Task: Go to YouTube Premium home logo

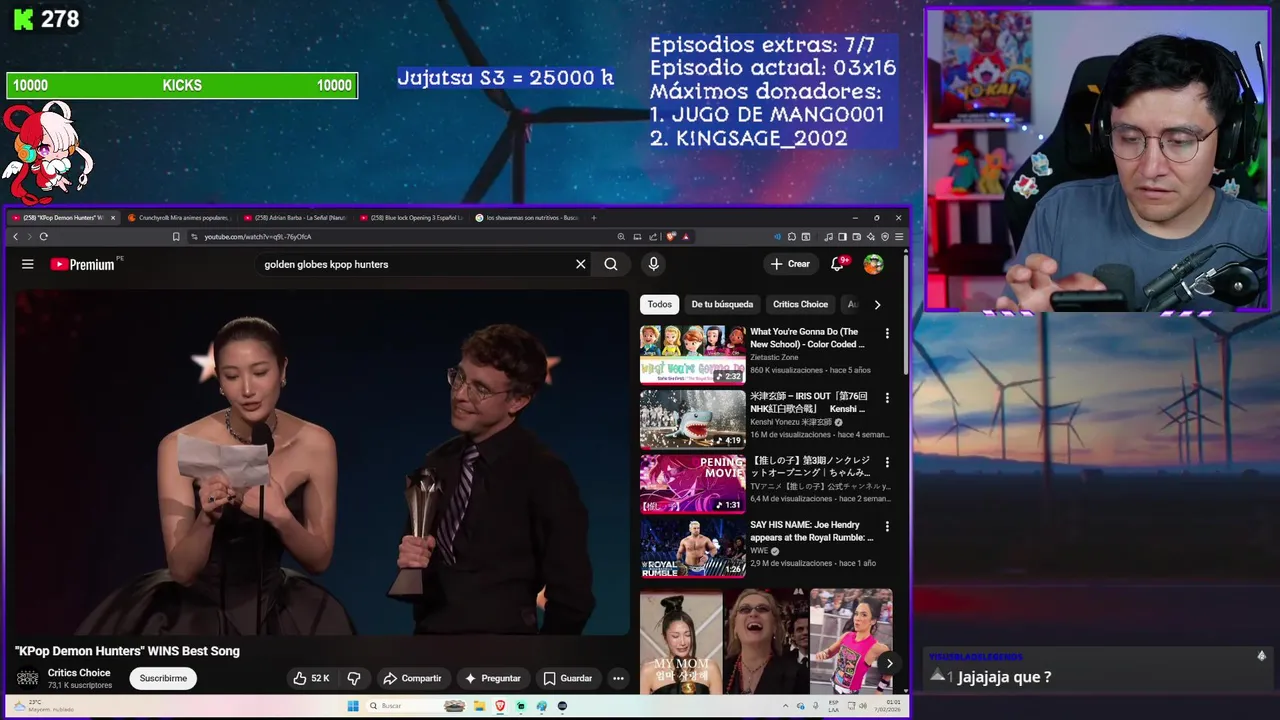Action: (82, 264)
